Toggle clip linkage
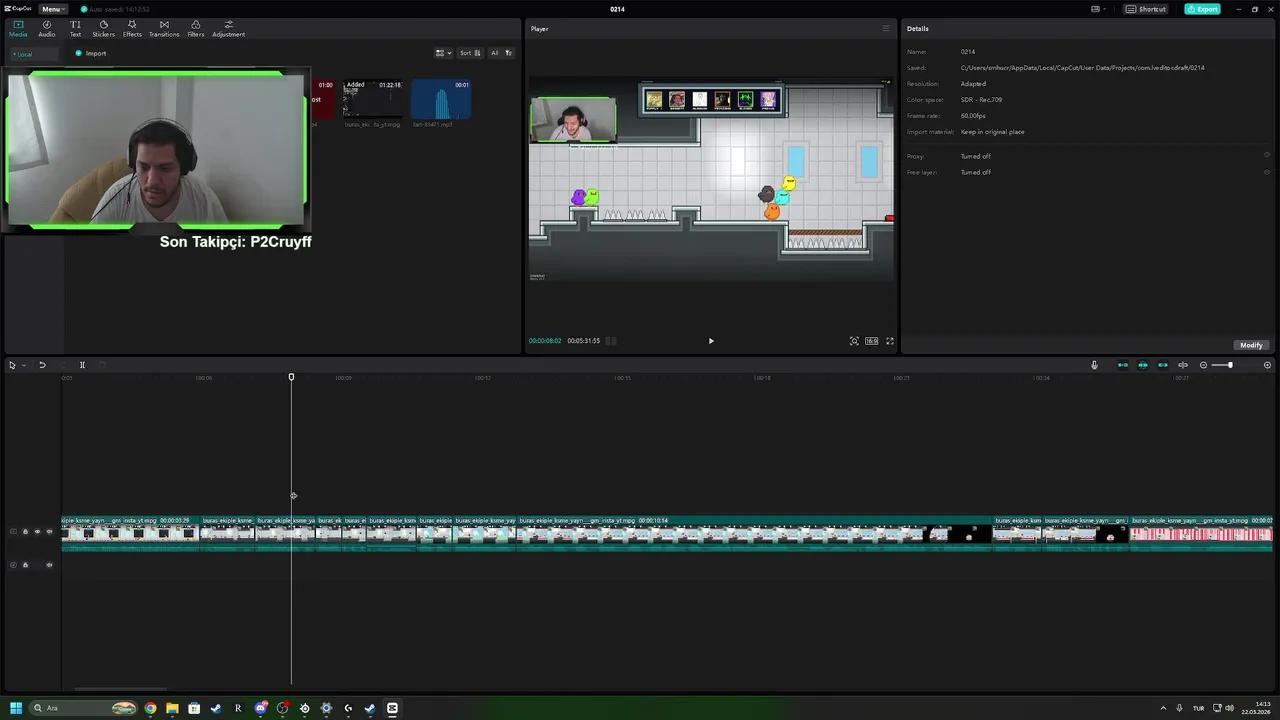The image size is (1280, 720). pyautogui.click(x=1162, y=365)
